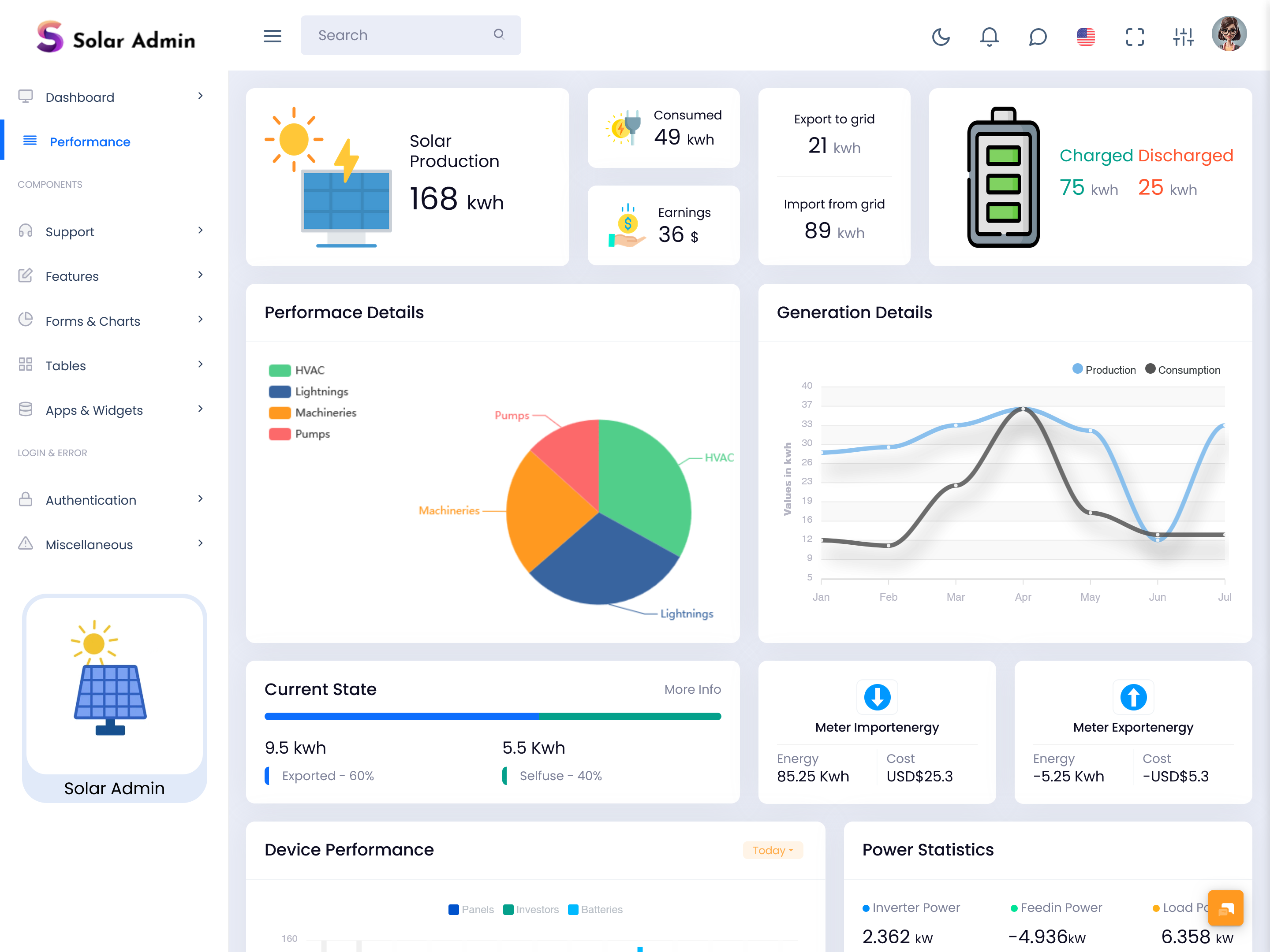
Task: Click the solar panel production illustration
Action: (328, 177)
